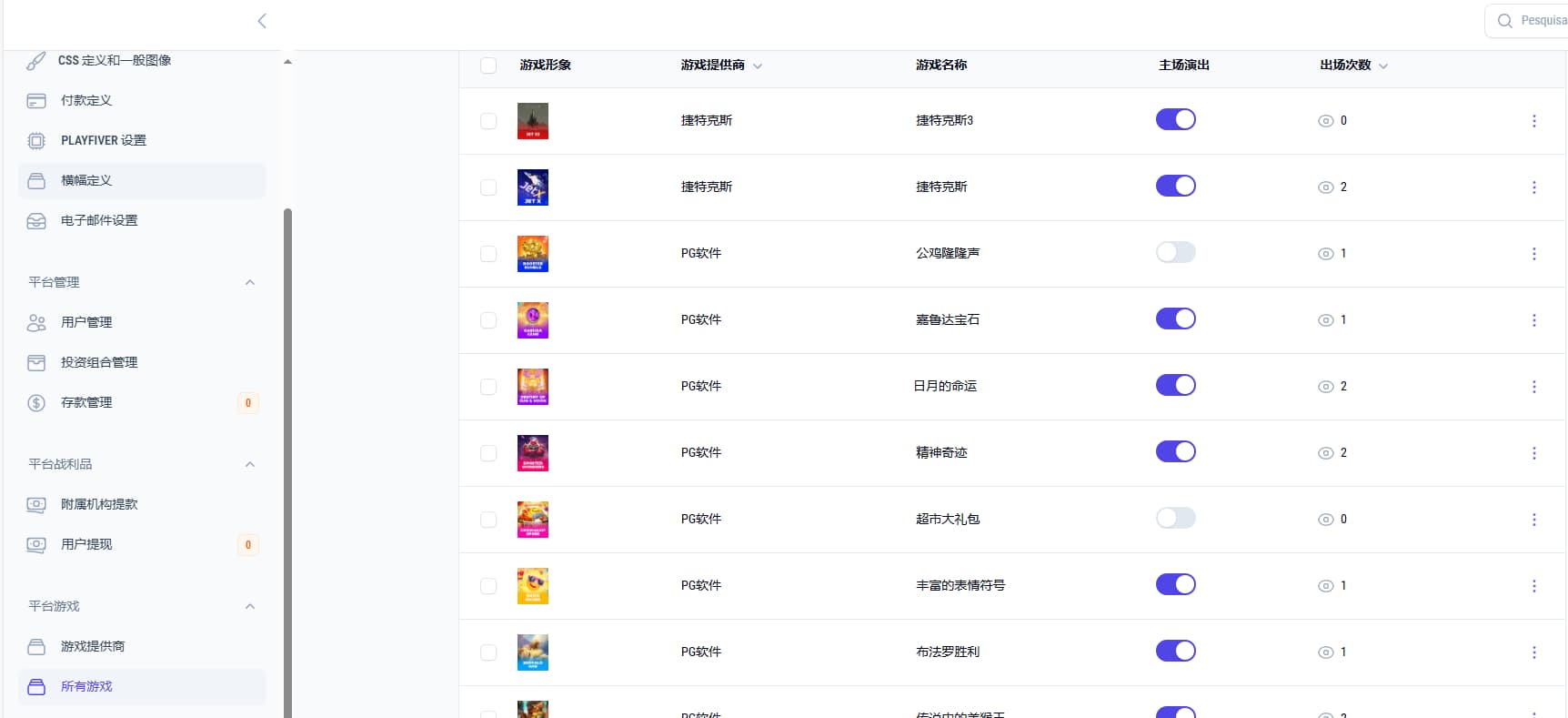Go to 游戏提供商 in sidebar

92,646
